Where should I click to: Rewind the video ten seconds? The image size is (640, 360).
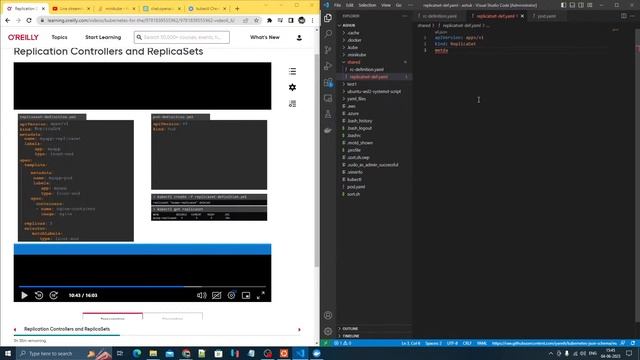[x=39, y=295]
